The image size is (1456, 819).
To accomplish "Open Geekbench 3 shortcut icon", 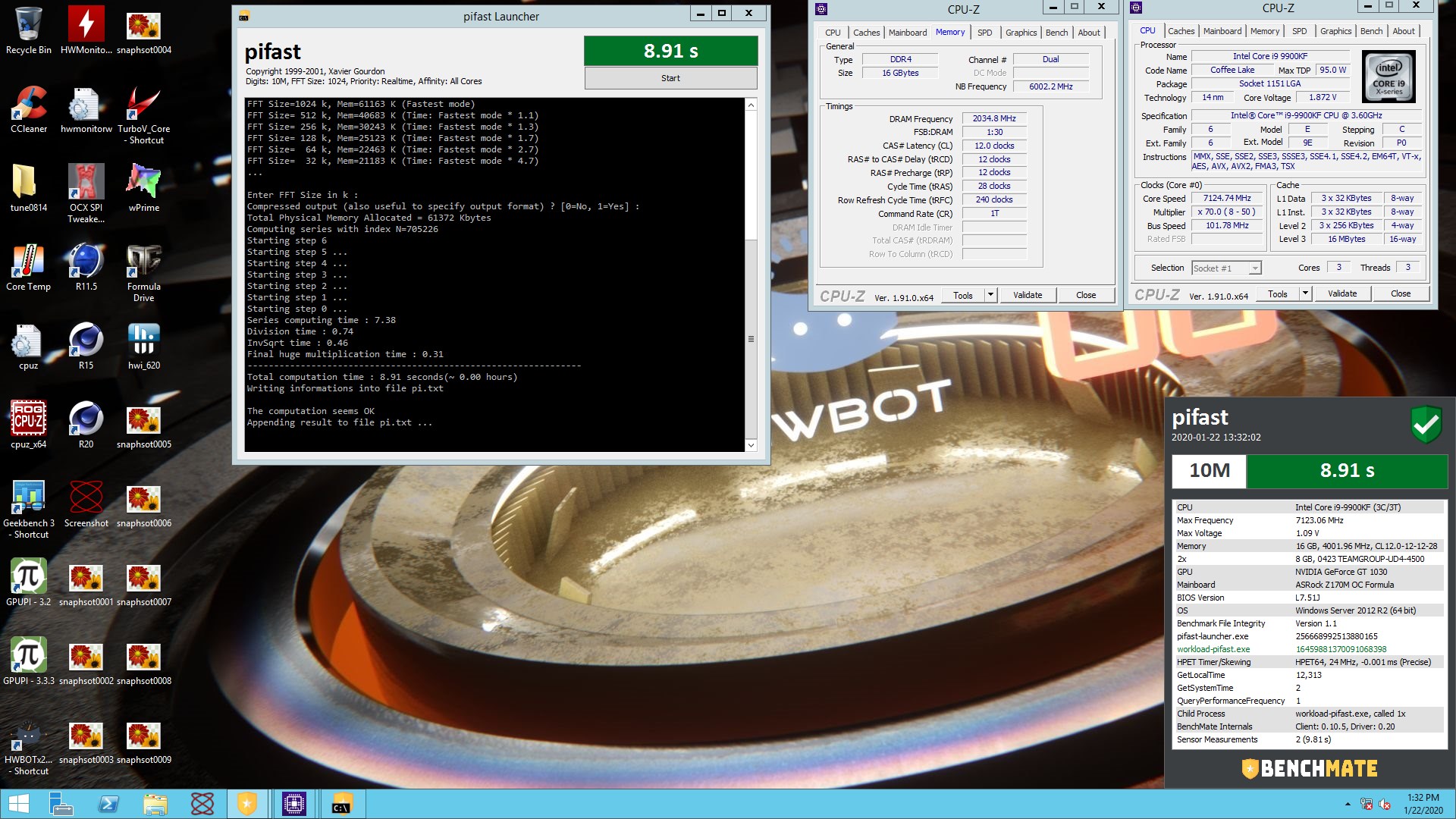I will point(29,509).
